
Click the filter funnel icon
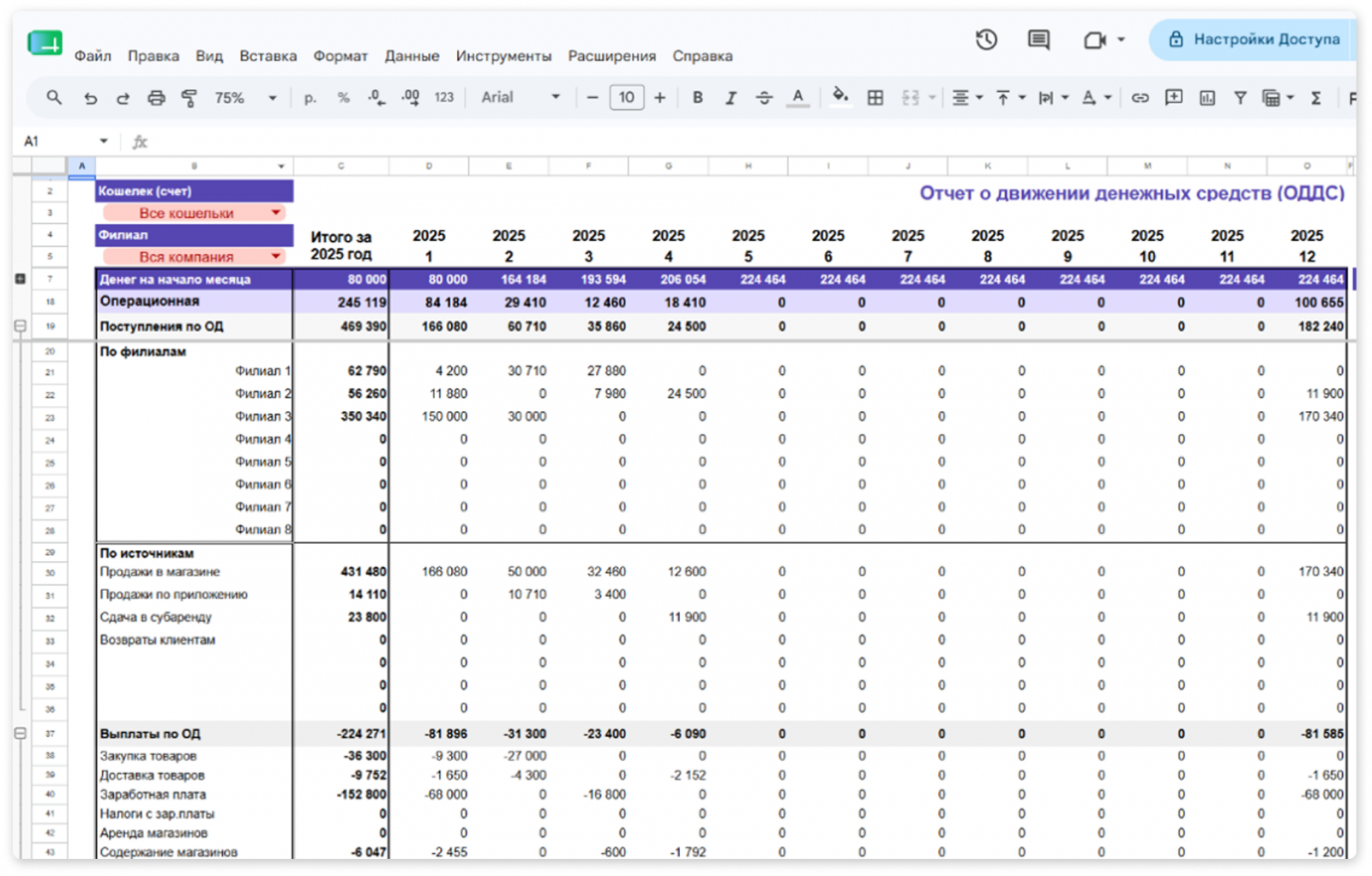1240,98
